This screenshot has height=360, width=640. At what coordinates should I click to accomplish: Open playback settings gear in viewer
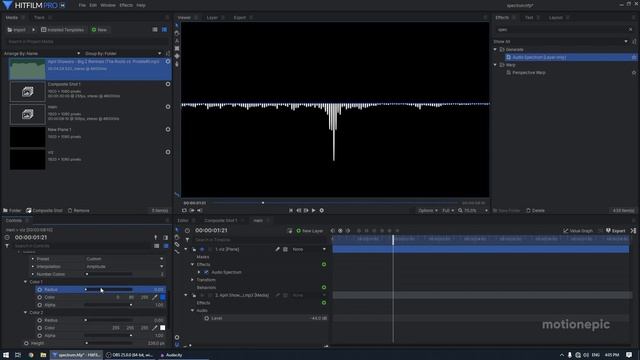pos(322,210)
